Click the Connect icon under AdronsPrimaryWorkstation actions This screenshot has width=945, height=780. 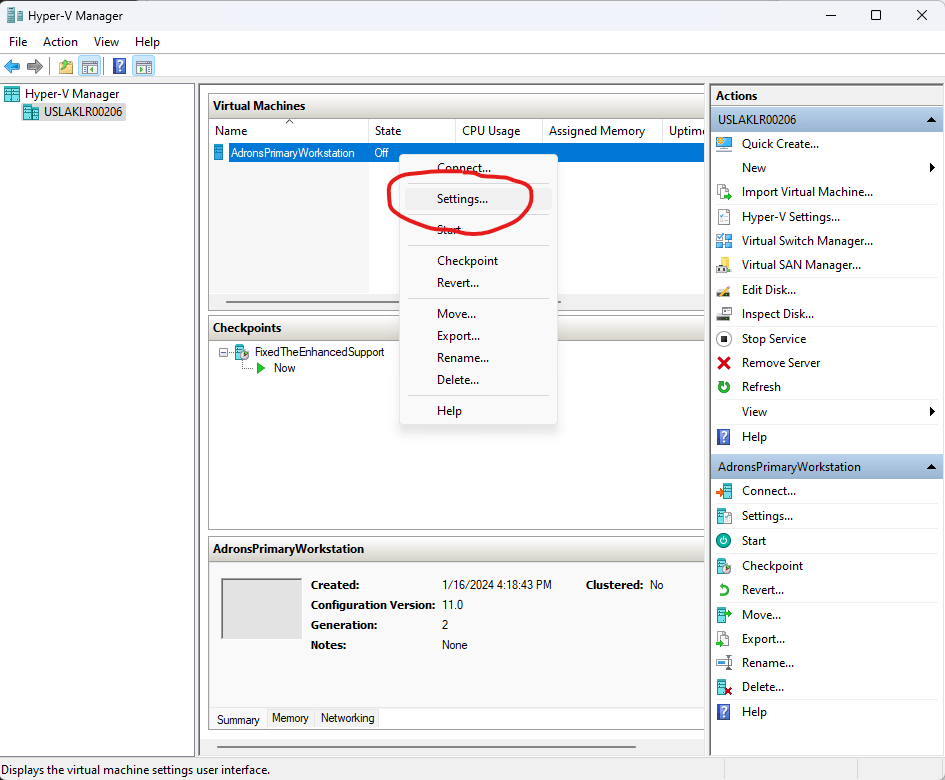tap(724, 491)
